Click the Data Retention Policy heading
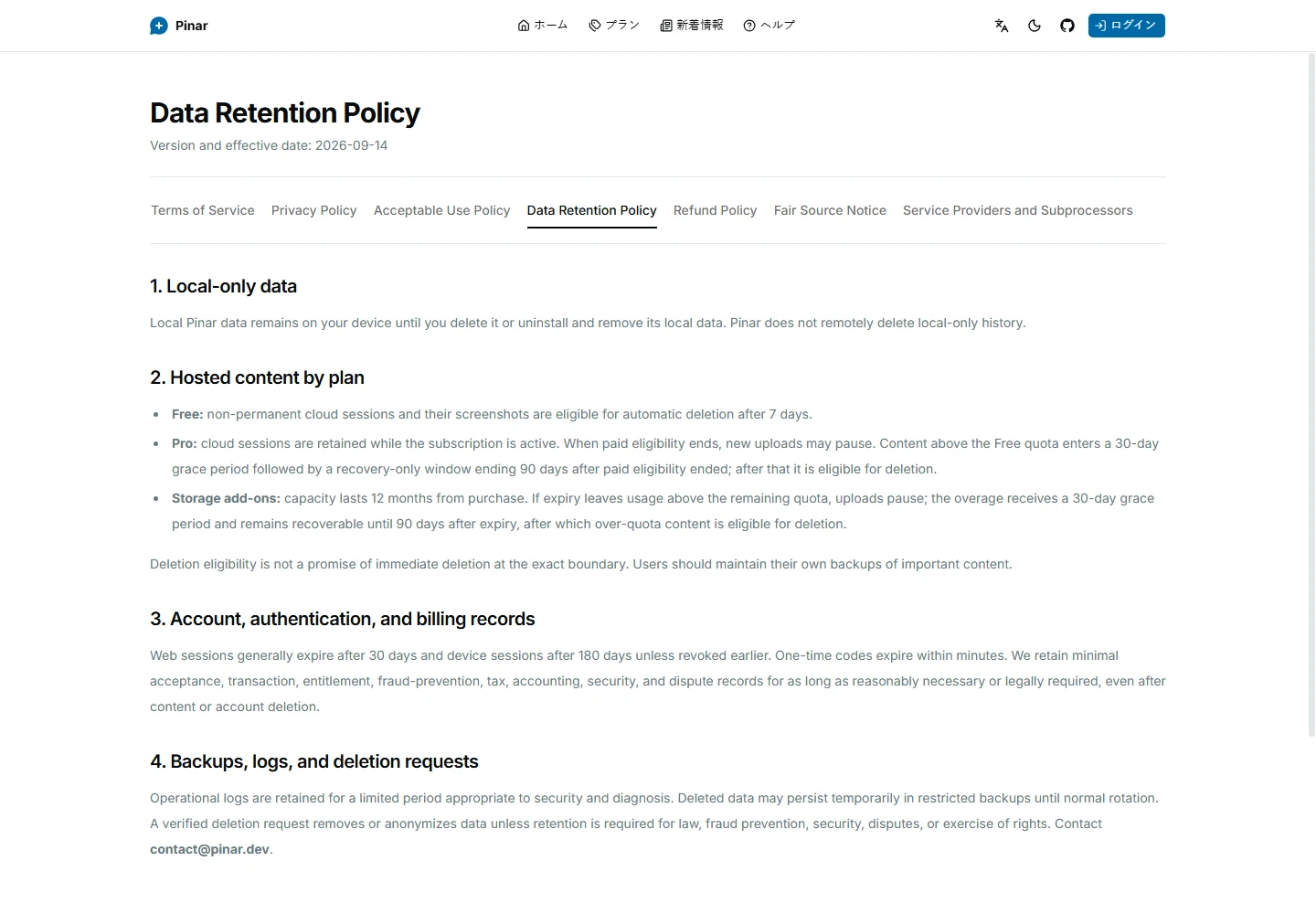Screen dimensions: 1316x914 (285, 113)
